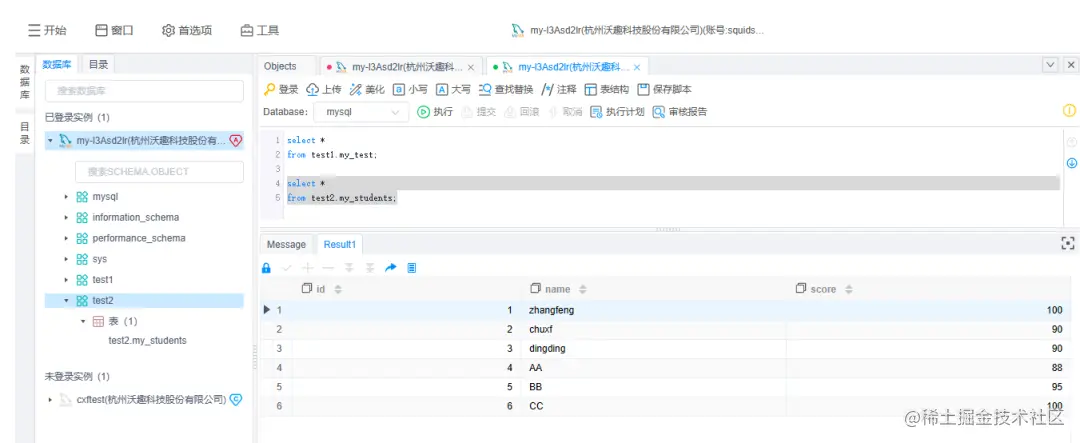
Task: Expand the mysql schema node
Action: (x=67, y=197)
